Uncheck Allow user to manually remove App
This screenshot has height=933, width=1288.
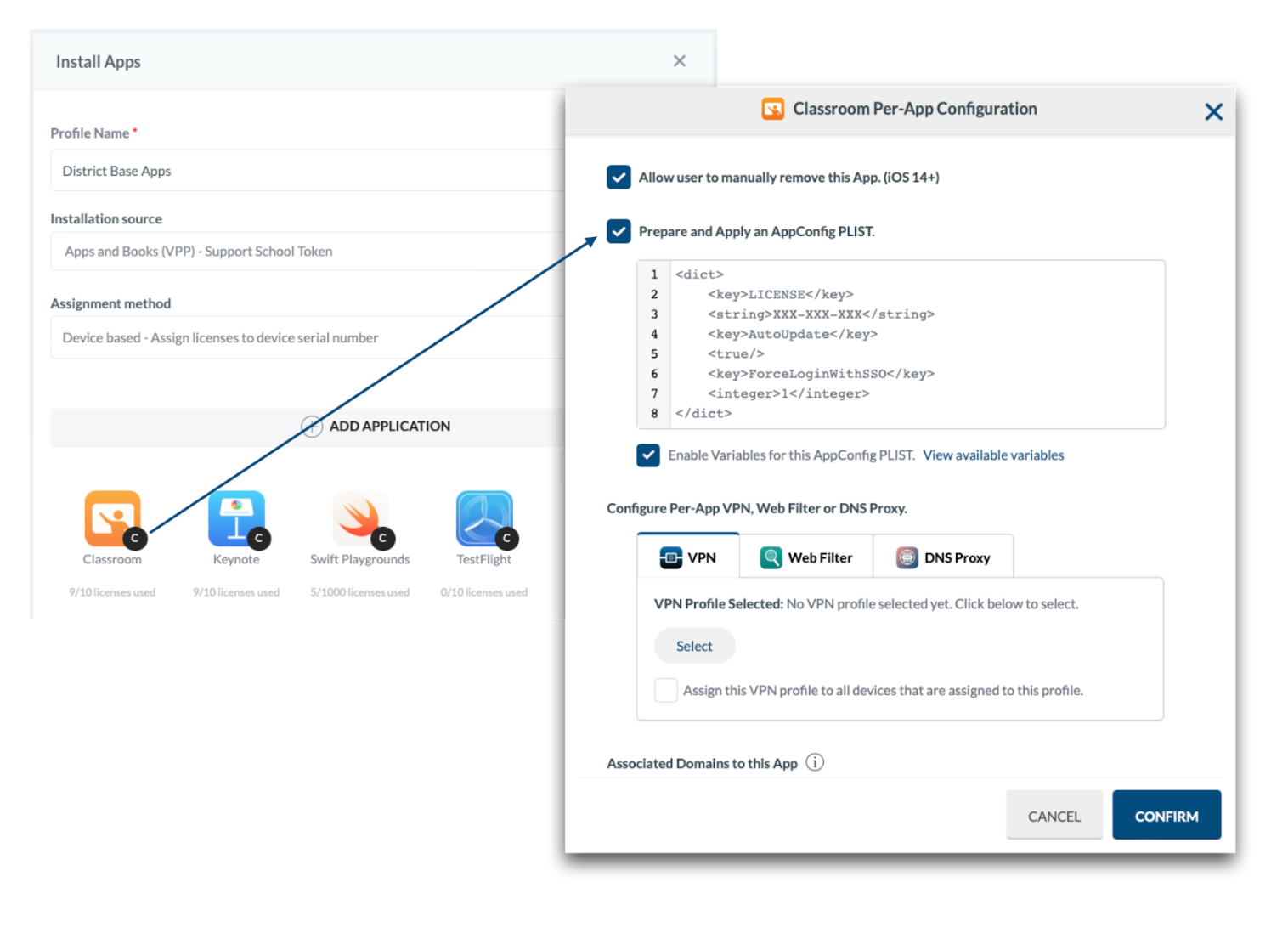coord(619,177)
